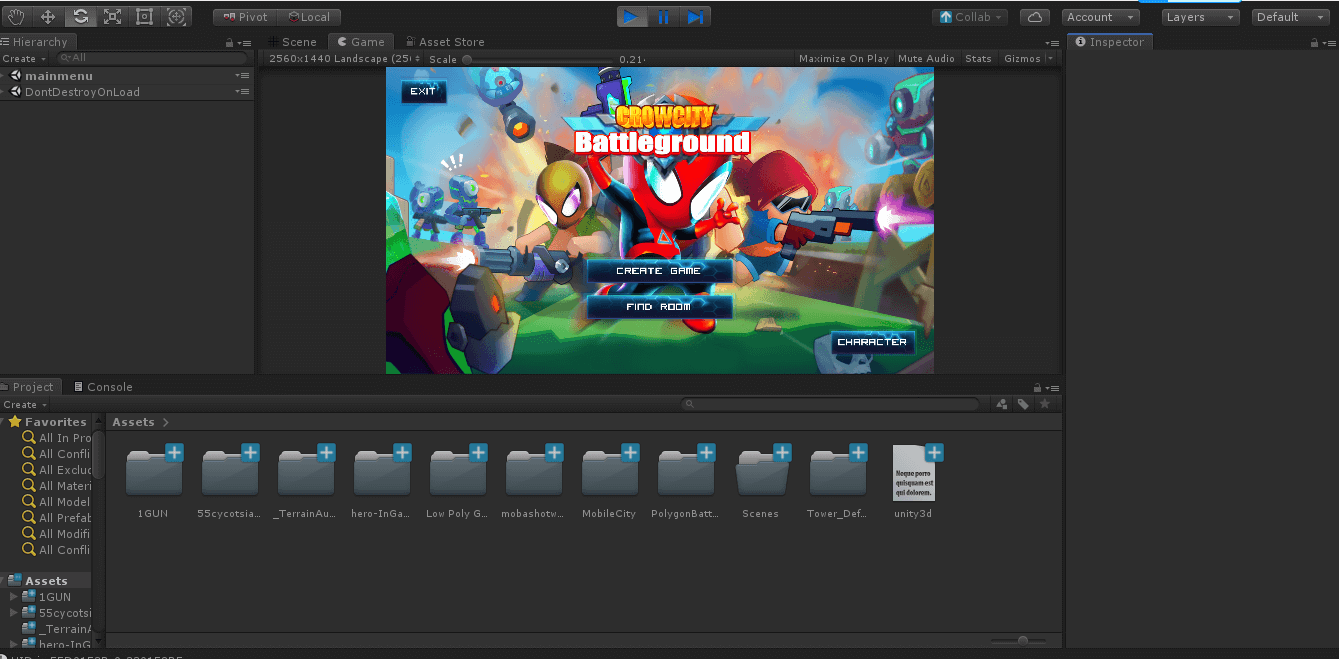Advance one frame with the Step button
This screenshot has height=659, width=1339.
(695, 17)
